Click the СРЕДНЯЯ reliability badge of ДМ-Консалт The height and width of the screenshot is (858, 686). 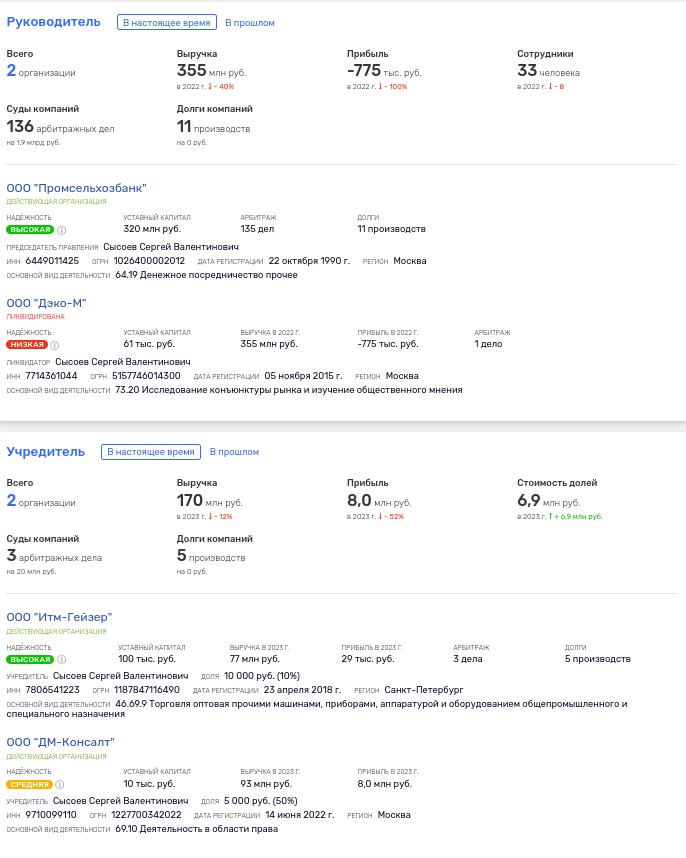point(30,784)
